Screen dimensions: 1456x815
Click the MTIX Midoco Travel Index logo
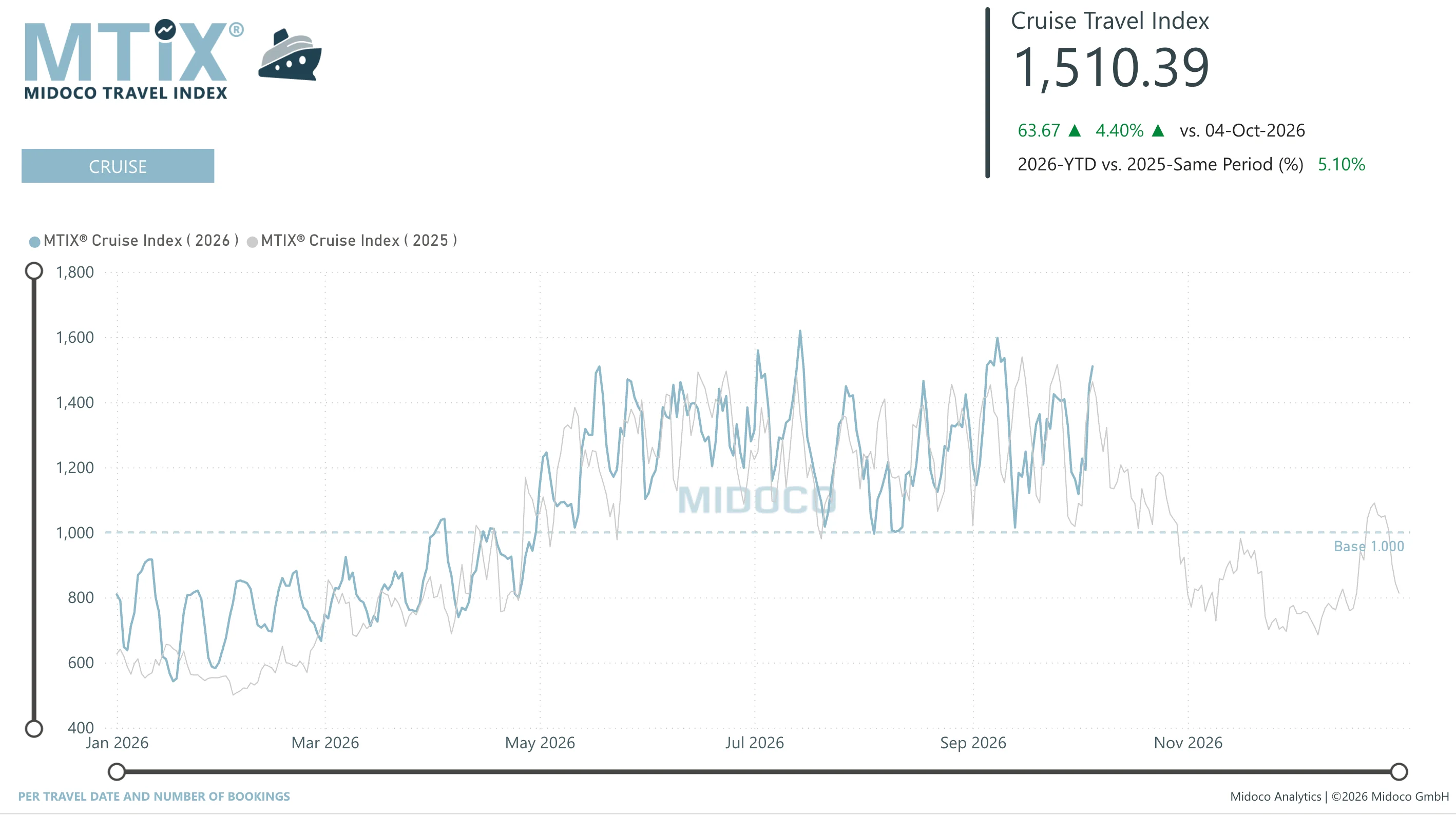click(x=134, y=60)
